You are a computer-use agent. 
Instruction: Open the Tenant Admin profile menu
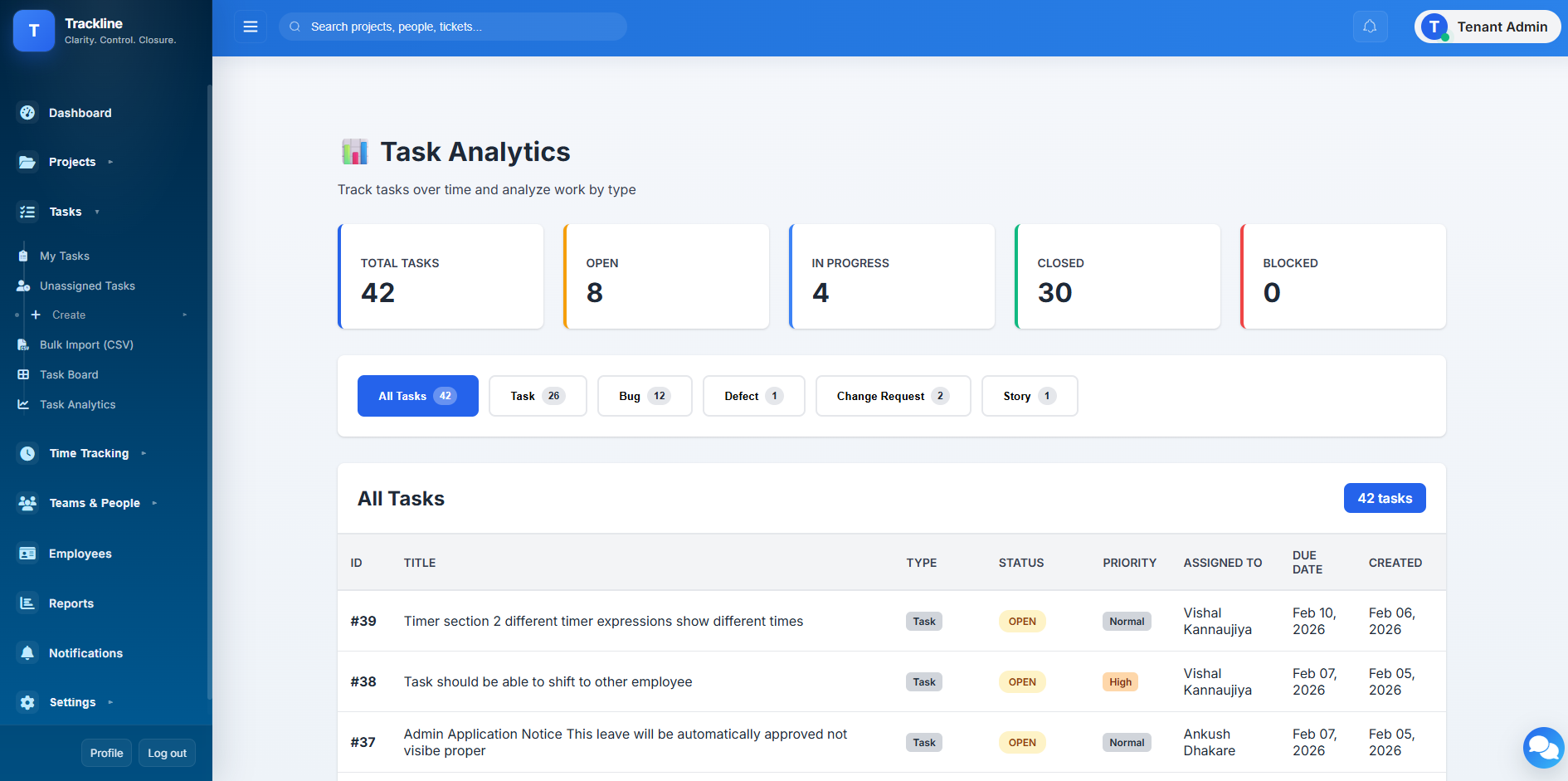[1487, 27]
